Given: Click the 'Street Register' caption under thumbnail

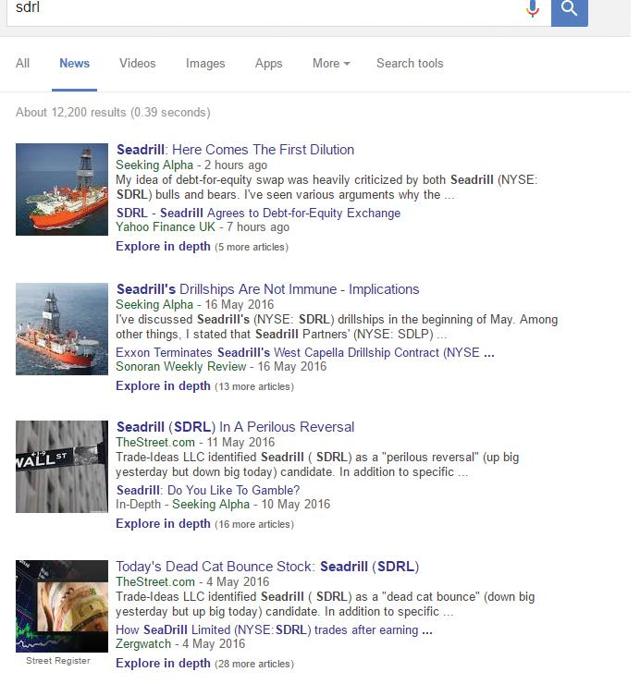Looking at the screenshot, I should point(58,660).
